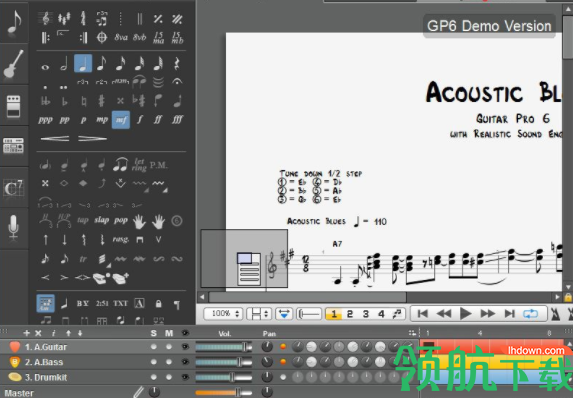This screenshot has height=398, width=573.
Task: Switch to voice 2
Action: tap(350, 314)
